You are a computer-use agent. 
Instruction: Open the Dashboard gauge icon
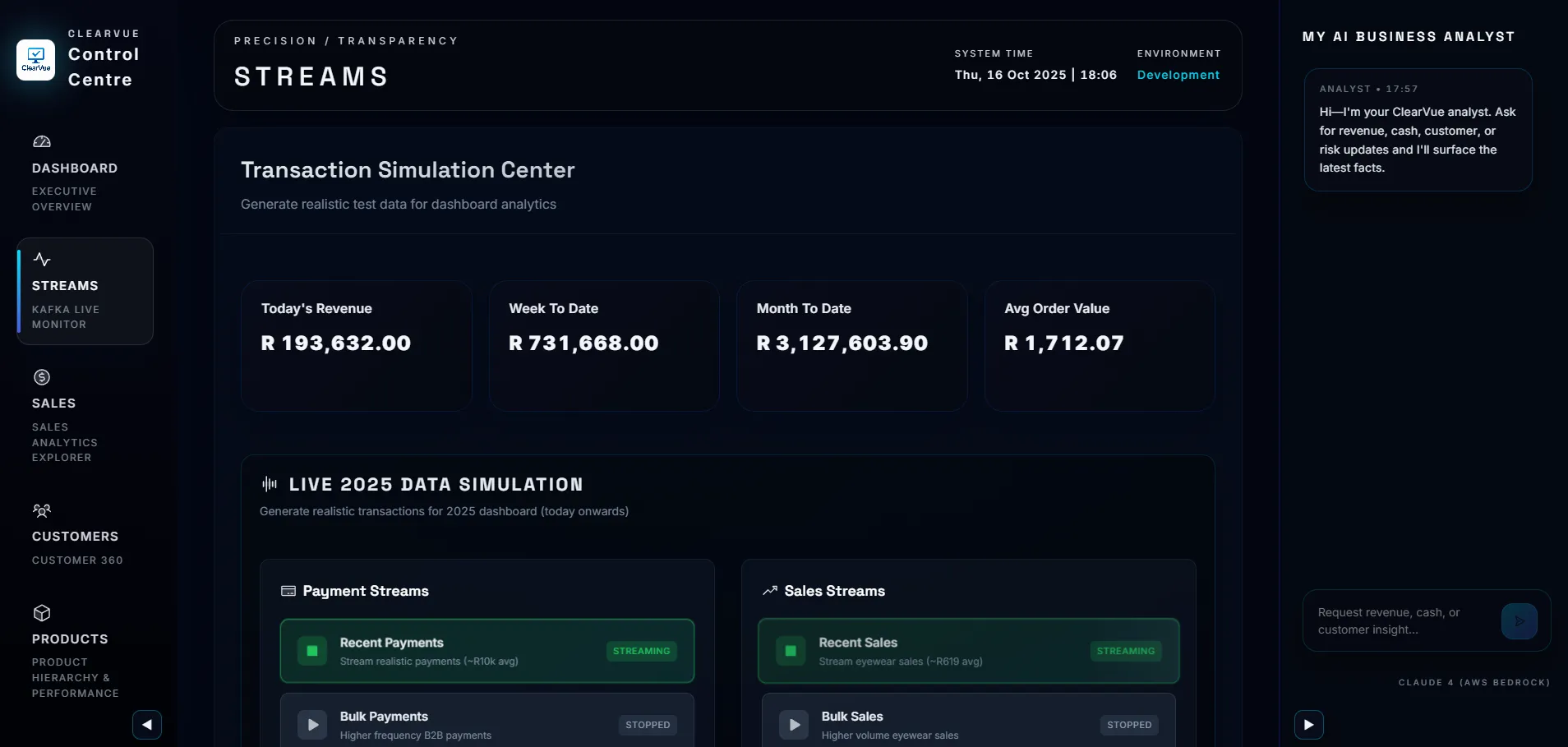(x=42, y=142)
